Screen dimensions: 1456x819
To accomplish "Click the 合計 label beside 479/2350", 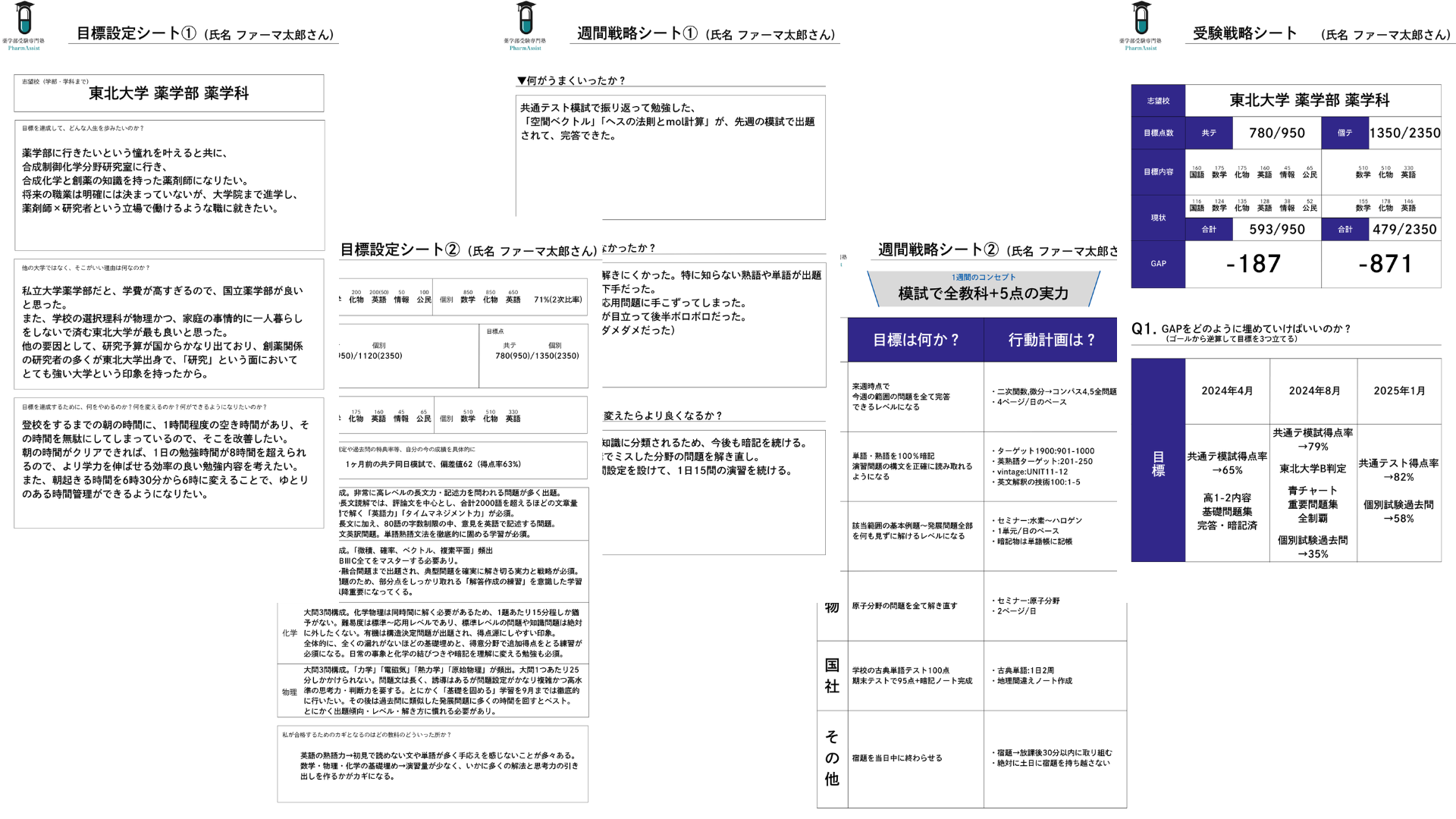I will 1345,229.
